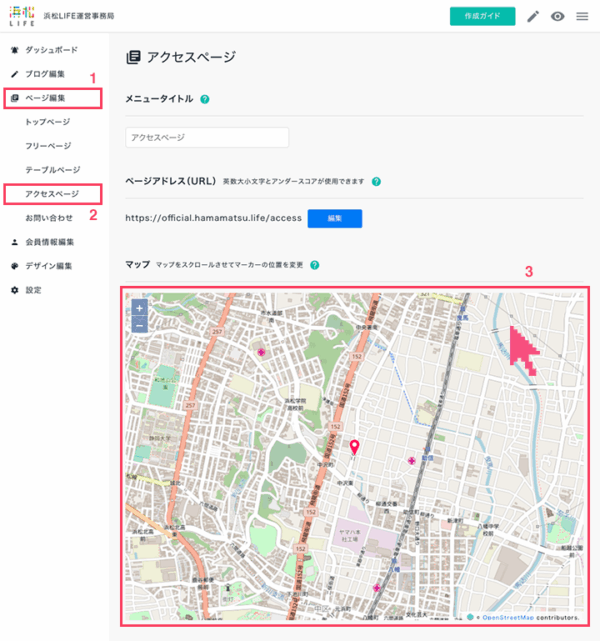The width and height of the screenshot is (600, 641).
Task: Open 会員情報編集 in the sidebar
Action: point(49,242)
